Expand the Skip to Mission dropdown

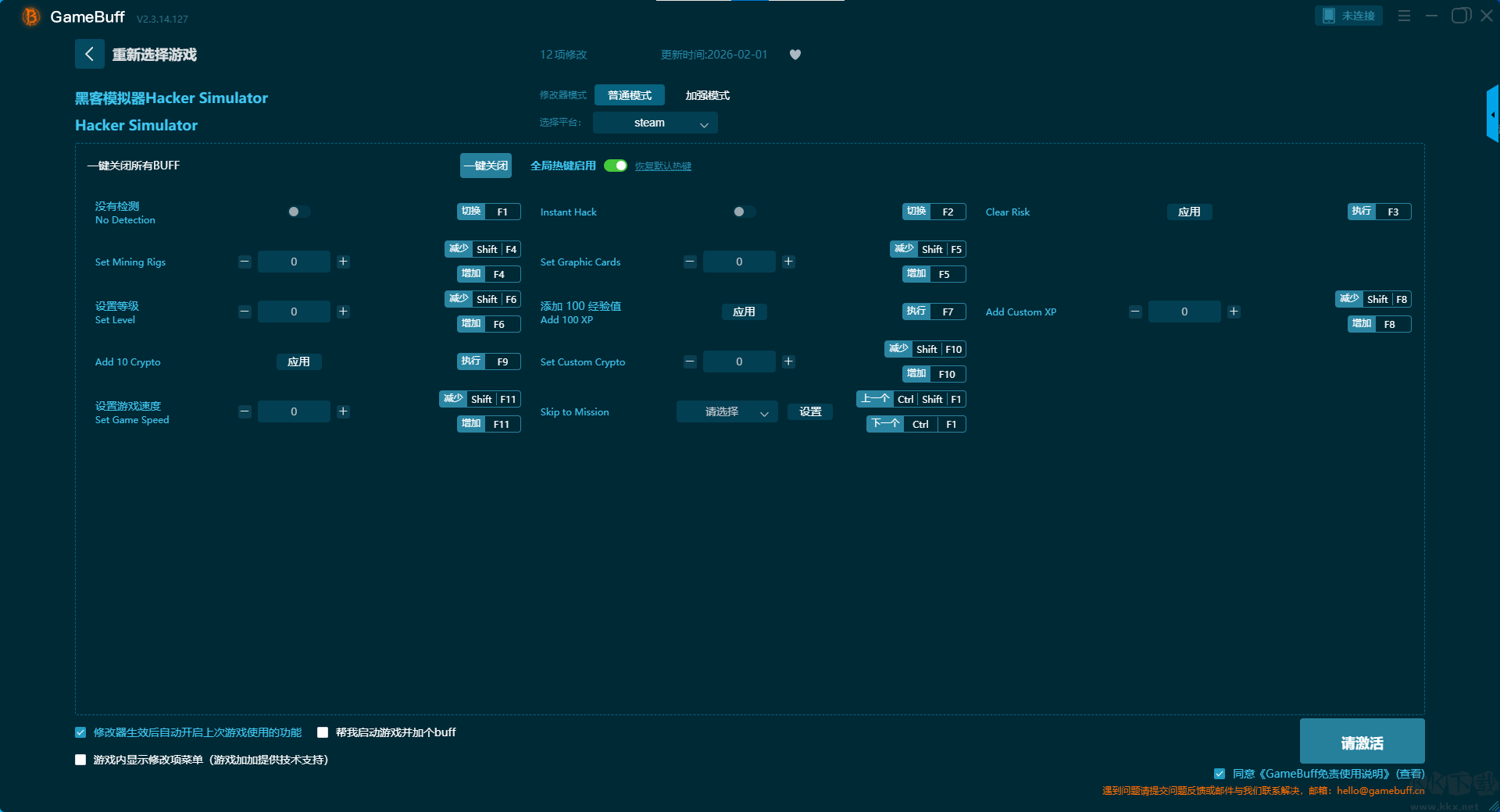click(x=727, y=411)
